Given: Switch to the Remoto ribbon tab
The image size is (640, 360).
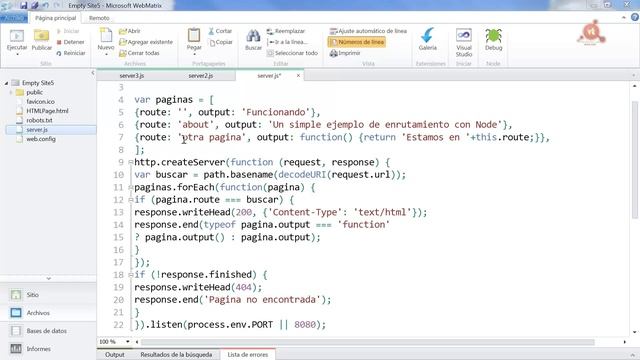Looking at the screenshot, I should point(99,18).
